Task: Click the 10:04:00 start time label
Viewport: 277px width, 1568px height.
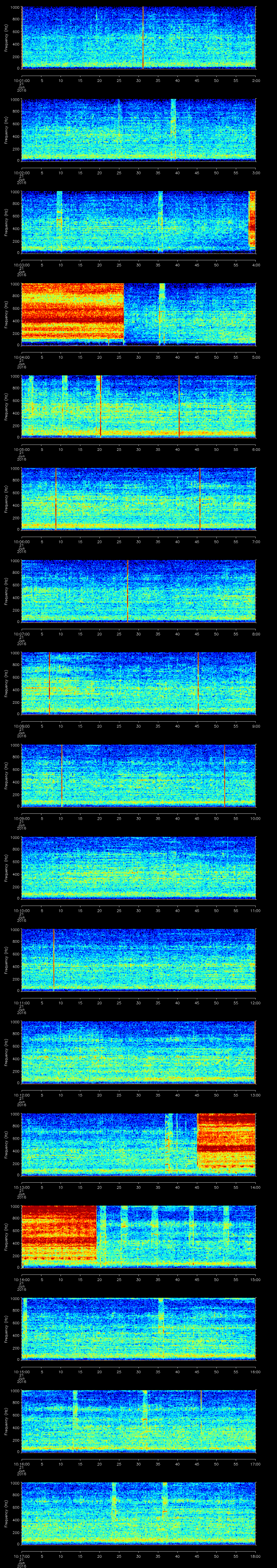Action: [x=21, y=357]
